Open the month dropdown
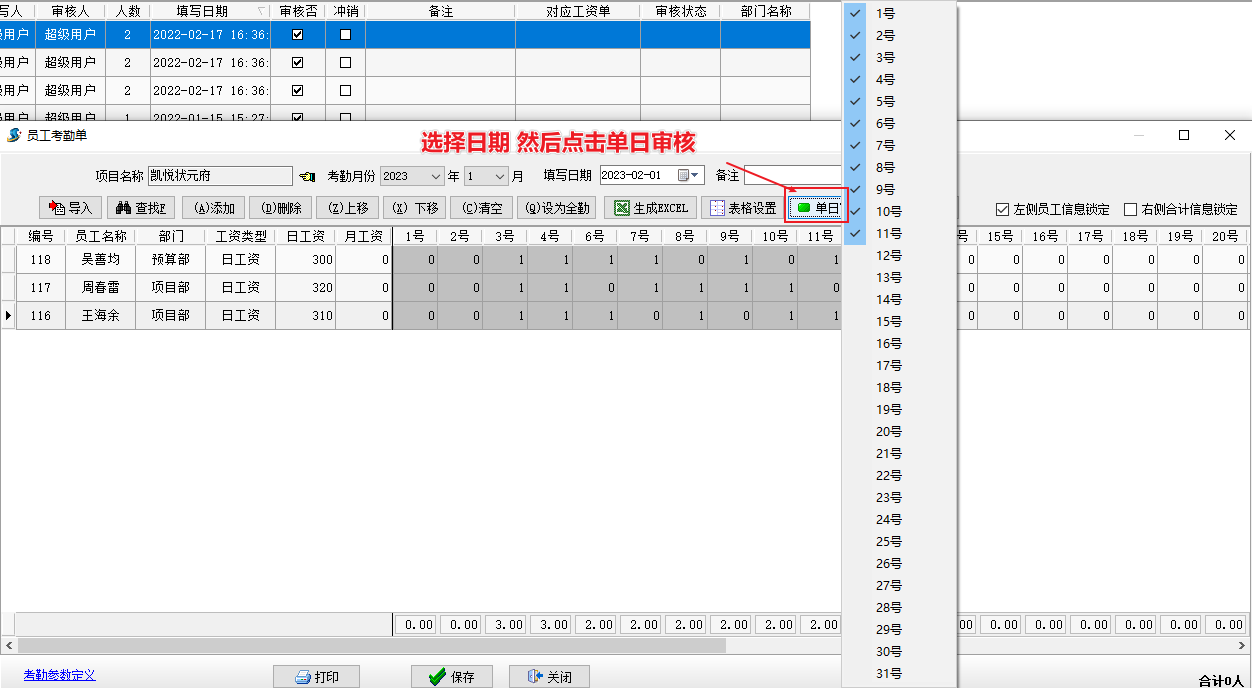The image size is (1252, 688). tap(501, 176)
